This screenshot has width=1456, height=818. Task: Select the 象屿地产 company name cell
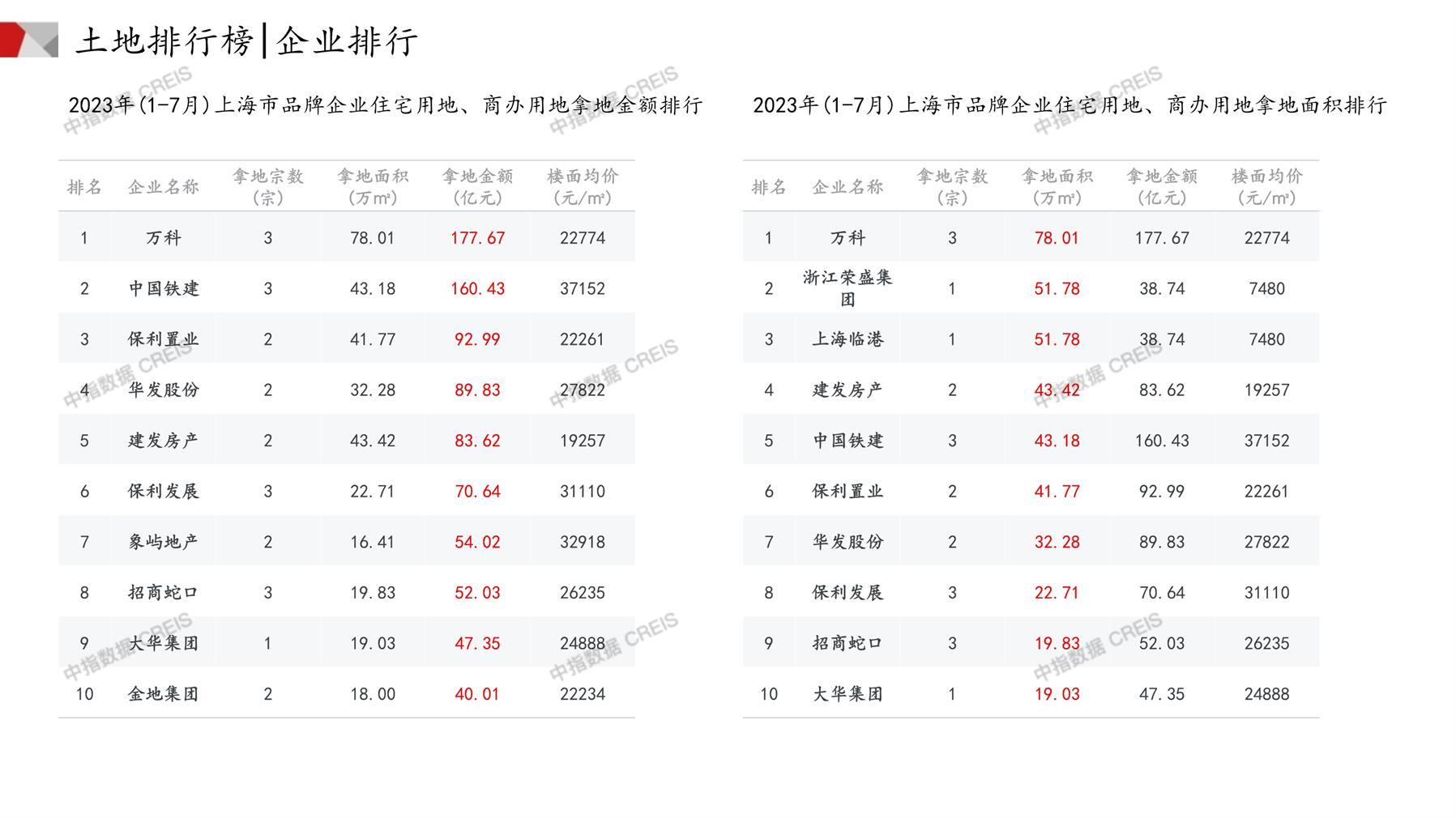click(x=163, y=542)
